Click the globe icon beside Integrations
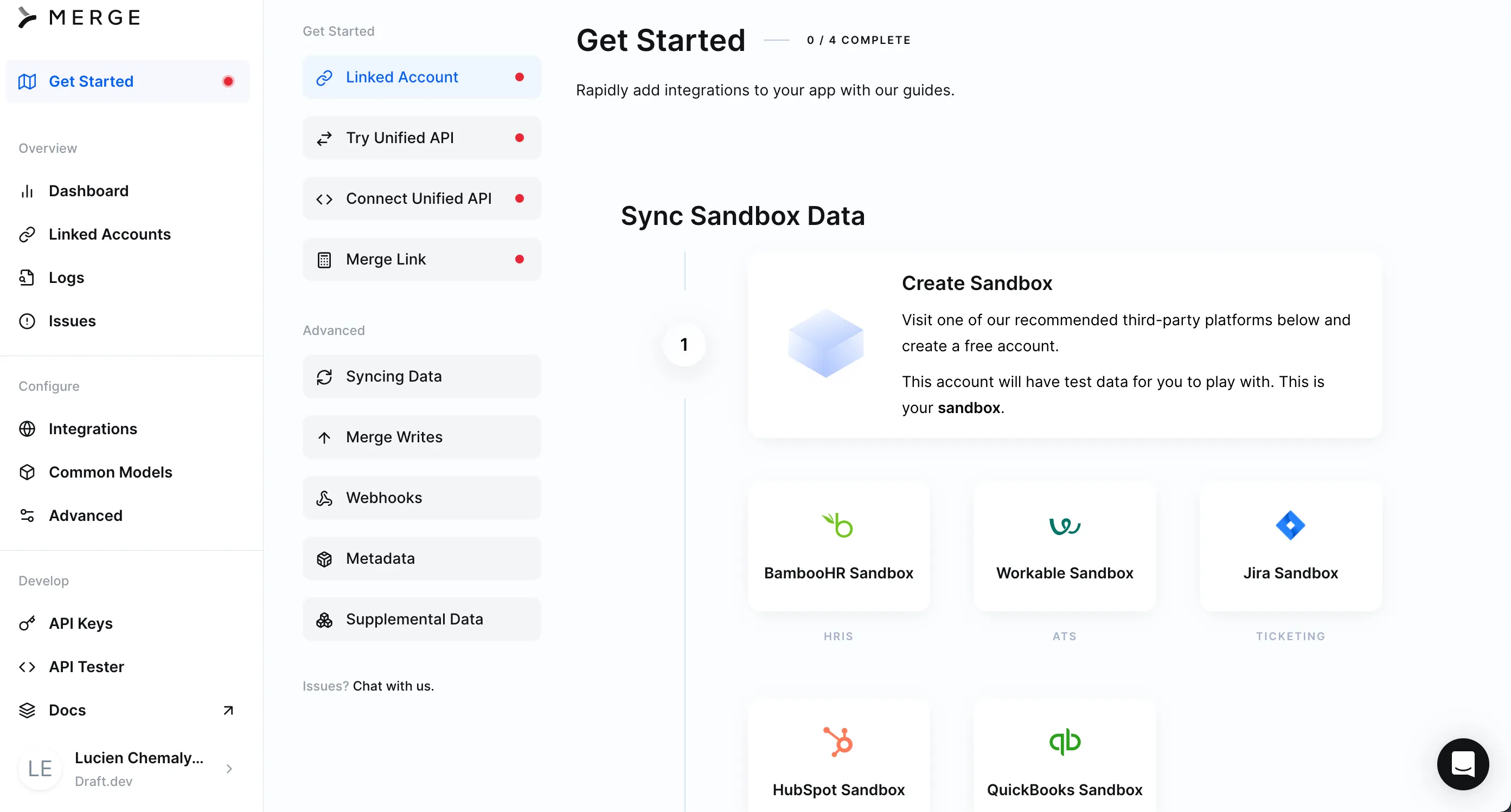 coord(27,429)
